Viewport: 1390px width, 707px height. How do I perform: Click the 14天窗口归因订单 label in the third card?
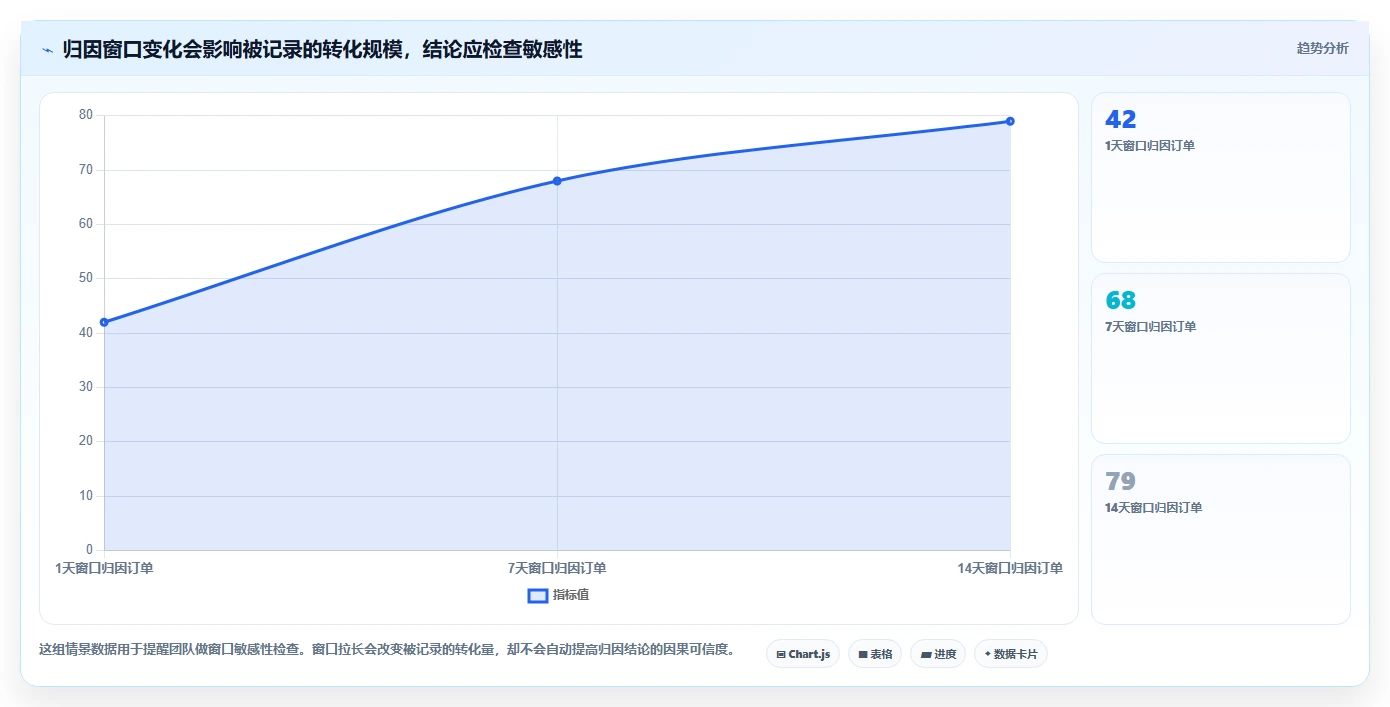pyautogui.click(x=1154, y=508)
